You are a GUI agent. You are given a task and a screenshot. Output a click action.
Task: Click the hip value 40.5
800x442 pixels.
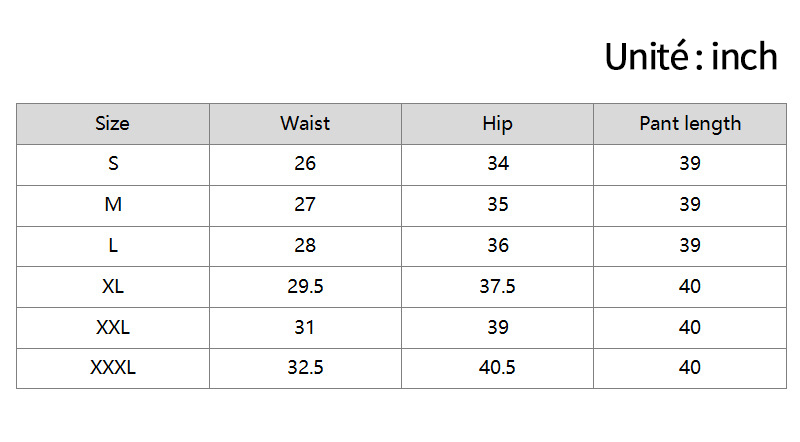[x=497, y=369]
